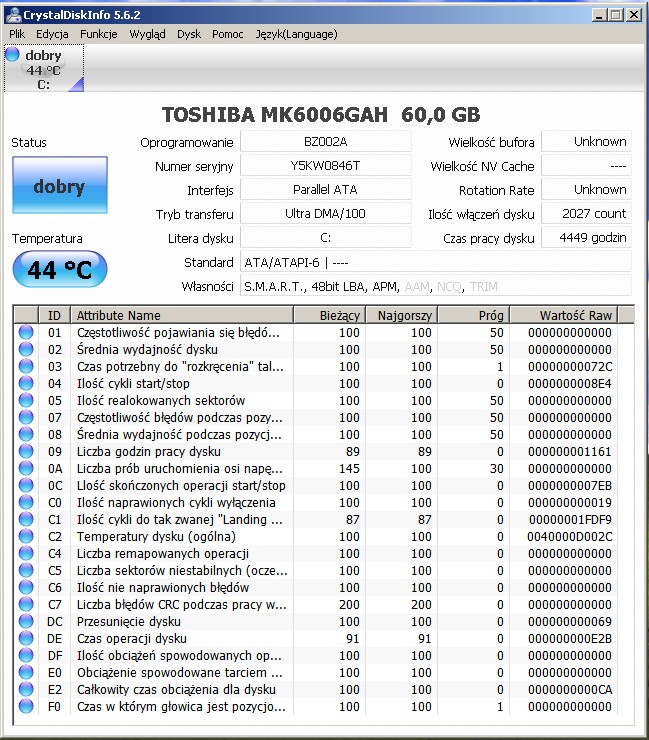Open the Wygląd menu

[x=147, y=34]
